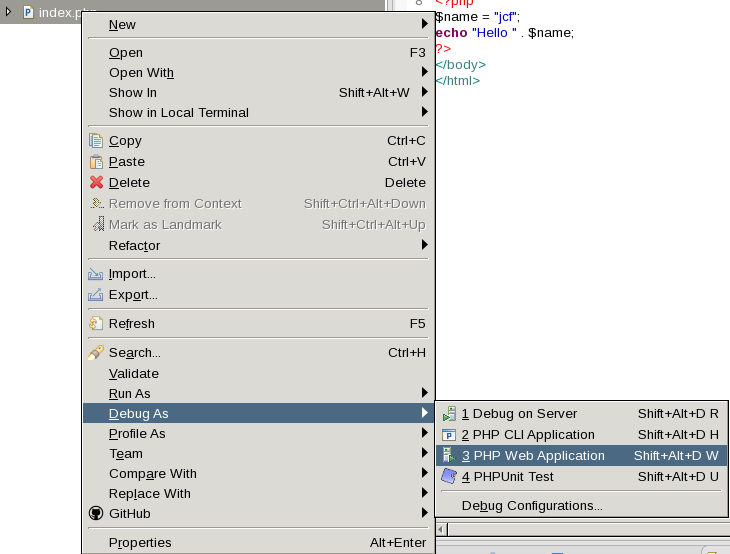Click the Shift+Alt+D R shortcut text
730x554 pixels.
[678, 413]
